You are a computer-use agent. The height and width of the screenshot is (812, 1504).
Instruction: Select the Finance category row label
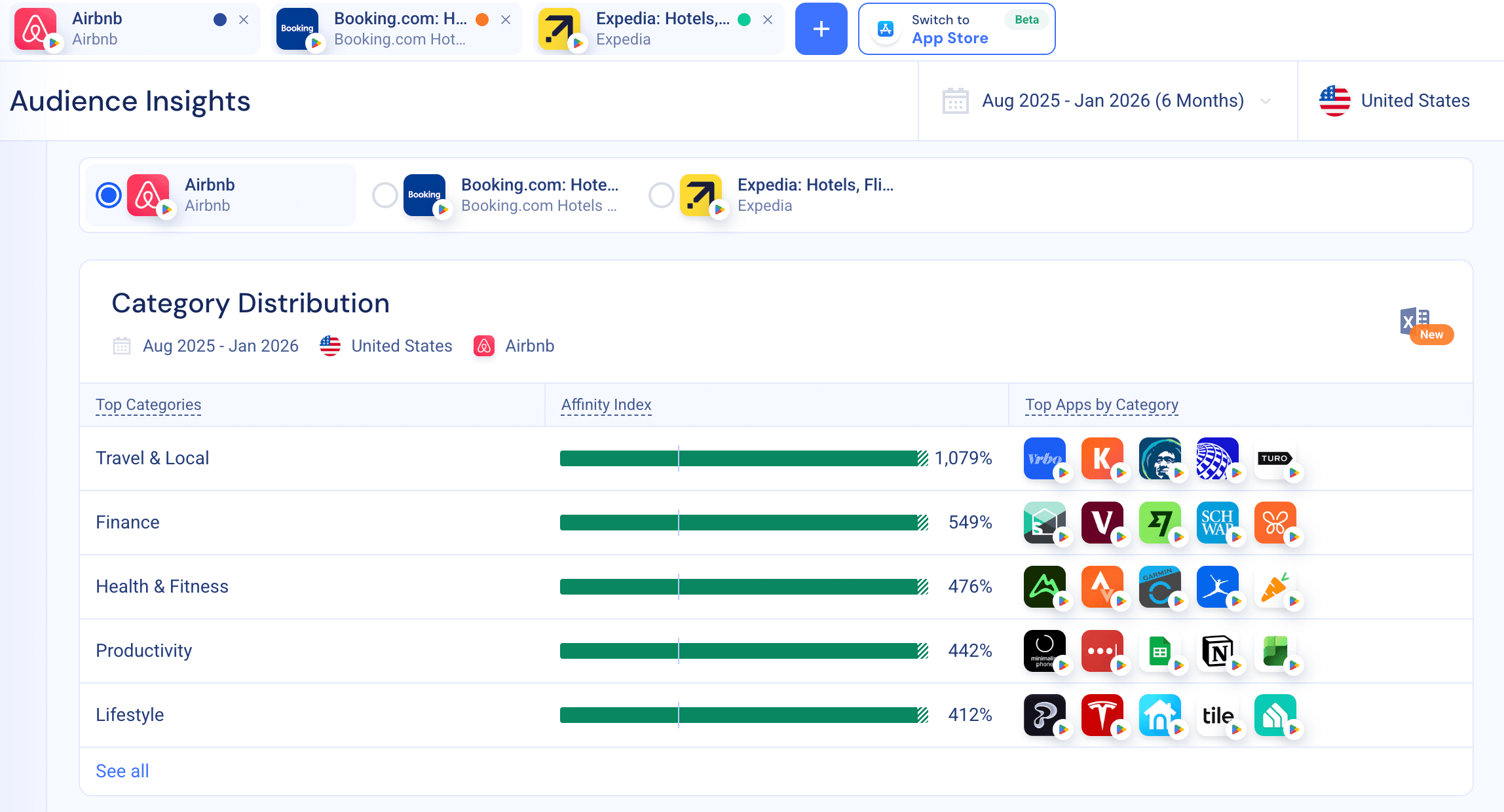128,523
